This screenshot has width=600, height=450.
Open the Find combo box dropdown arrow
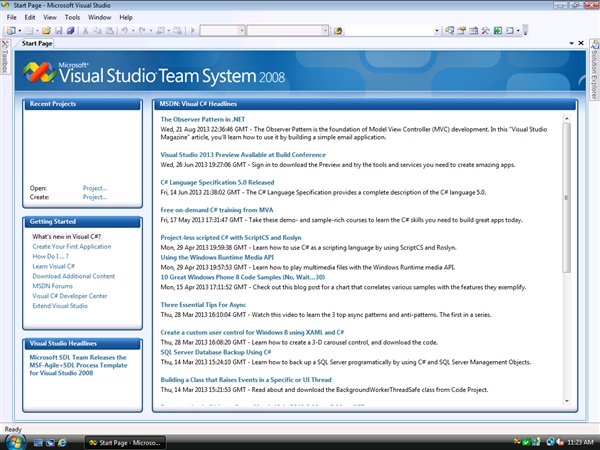tap(437, 31)
